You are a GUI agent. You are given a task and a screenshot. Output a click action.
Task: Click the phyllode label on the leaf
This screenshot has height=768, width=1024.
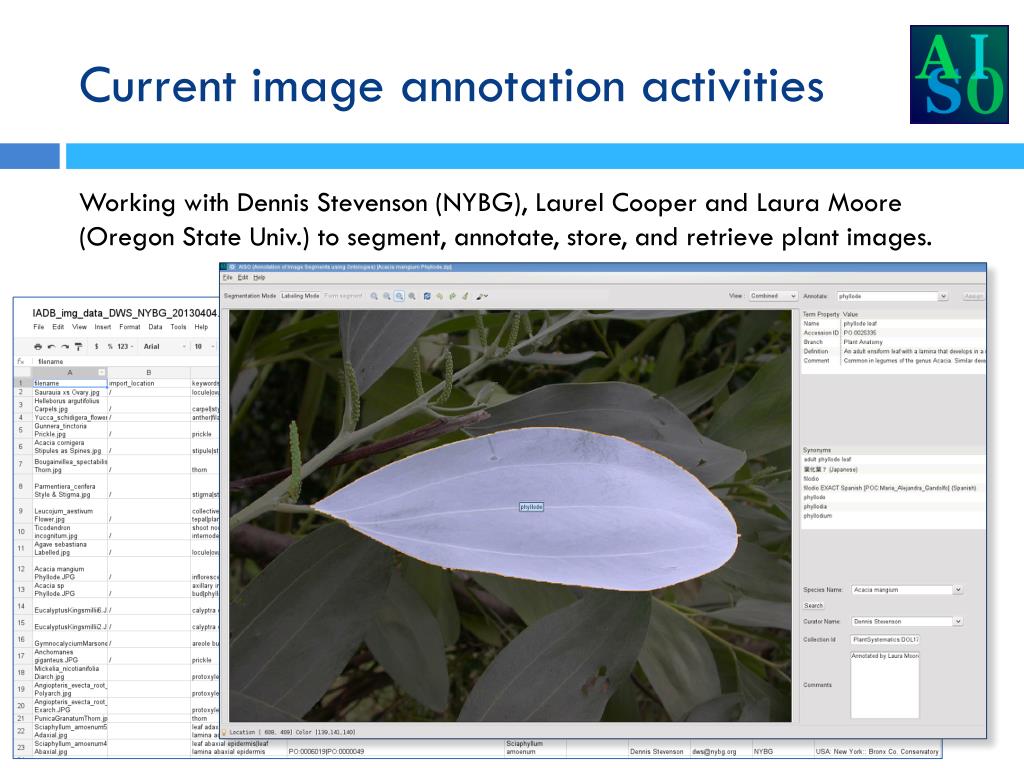pyautogui.click(x=531, y=507)
